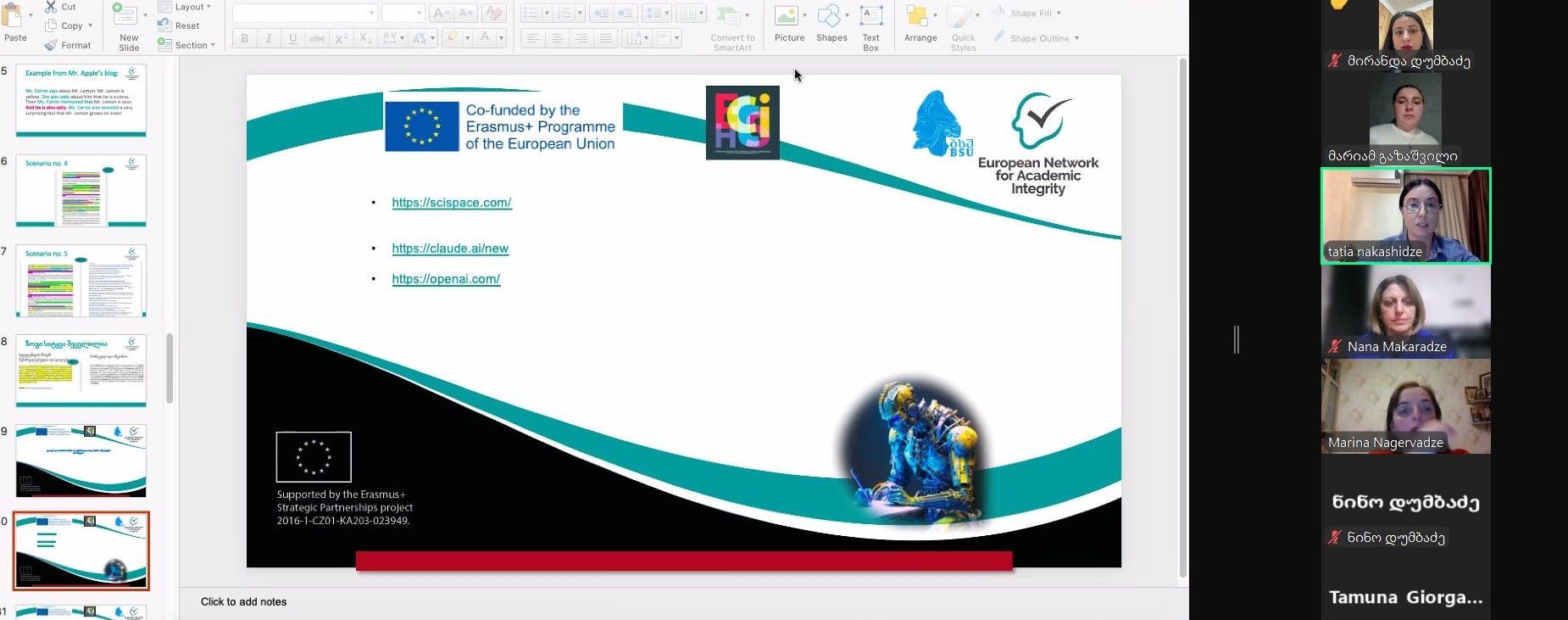Click the Paste clipboard icon
Screen dimensions: 1568x620
pos(13,17)
